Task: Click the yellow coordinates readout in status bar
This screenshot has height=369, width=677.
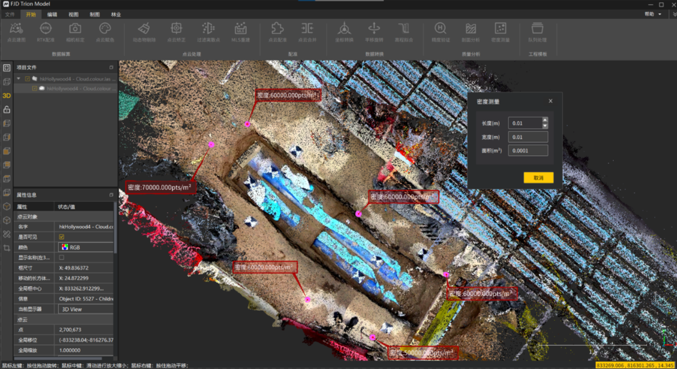Action: [x=635, y=365]
